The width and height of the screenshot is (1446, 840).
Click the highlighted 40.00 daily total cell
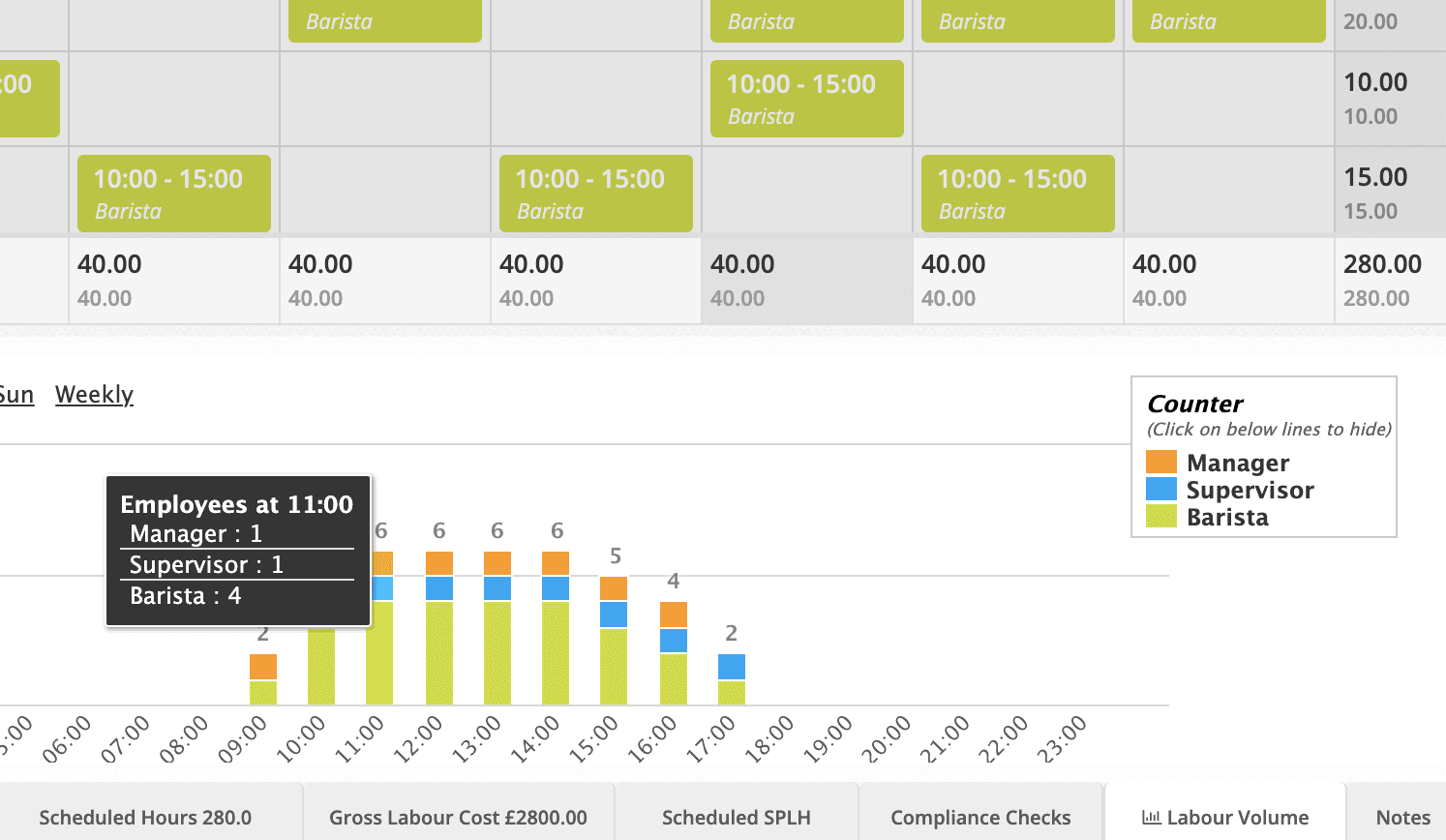806,279
